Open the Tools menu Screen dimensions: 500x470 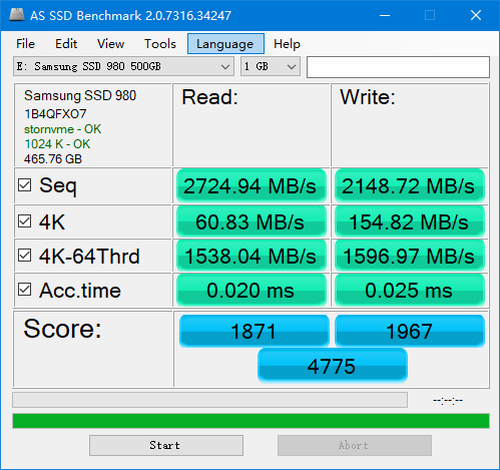(x=160, y=44)
